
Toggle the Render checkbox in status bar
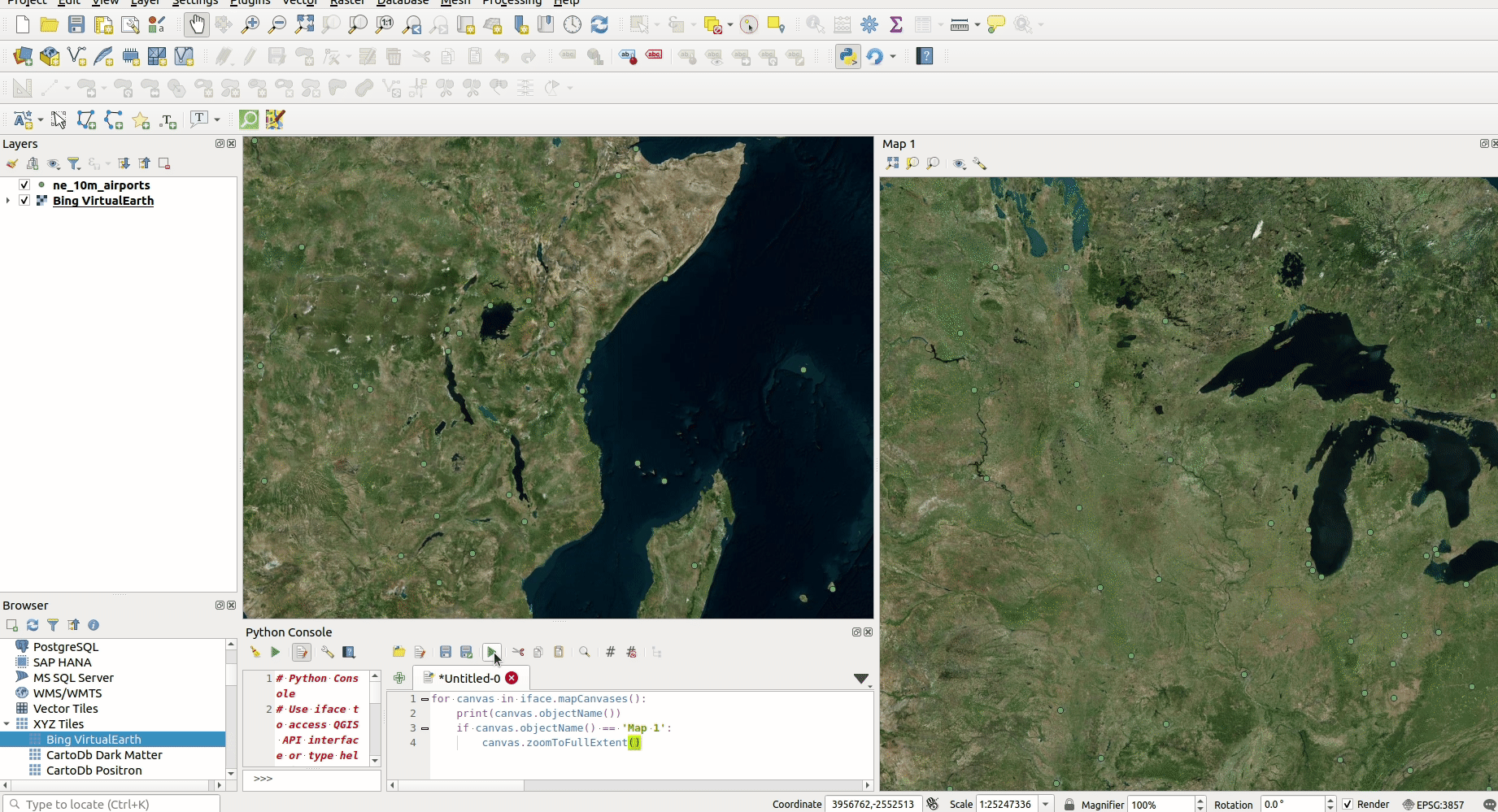click(x=1348, y=804)
